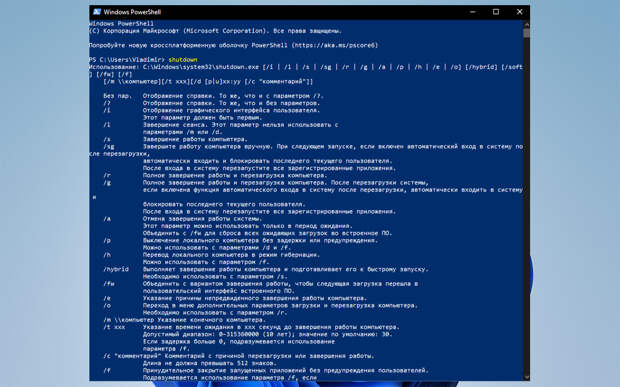Click the scrollbar down arrow in PowerShell
This screenshot has height=387, width=620.
pos(526,377)
